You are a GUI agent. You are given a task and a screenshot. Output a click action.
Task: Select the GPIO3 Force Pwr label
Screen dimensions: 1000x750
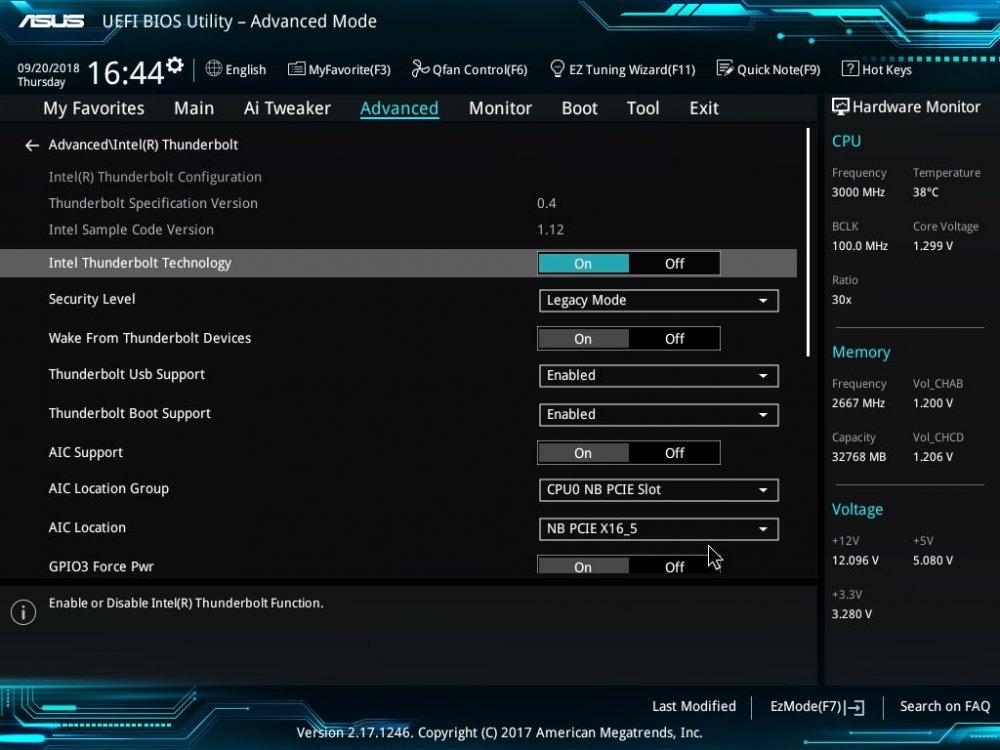click(101, 566)
